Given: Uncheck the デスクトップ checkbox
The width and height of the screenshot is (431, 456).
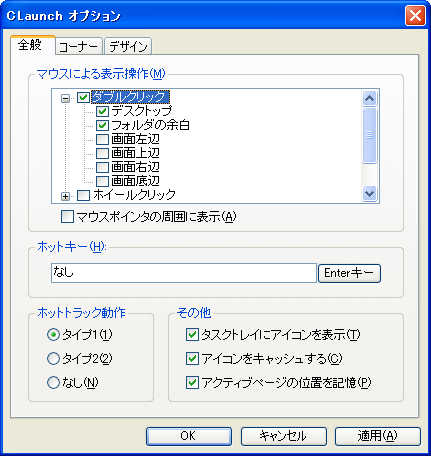Looking at the screenshot, I should (x=102, y=111).
